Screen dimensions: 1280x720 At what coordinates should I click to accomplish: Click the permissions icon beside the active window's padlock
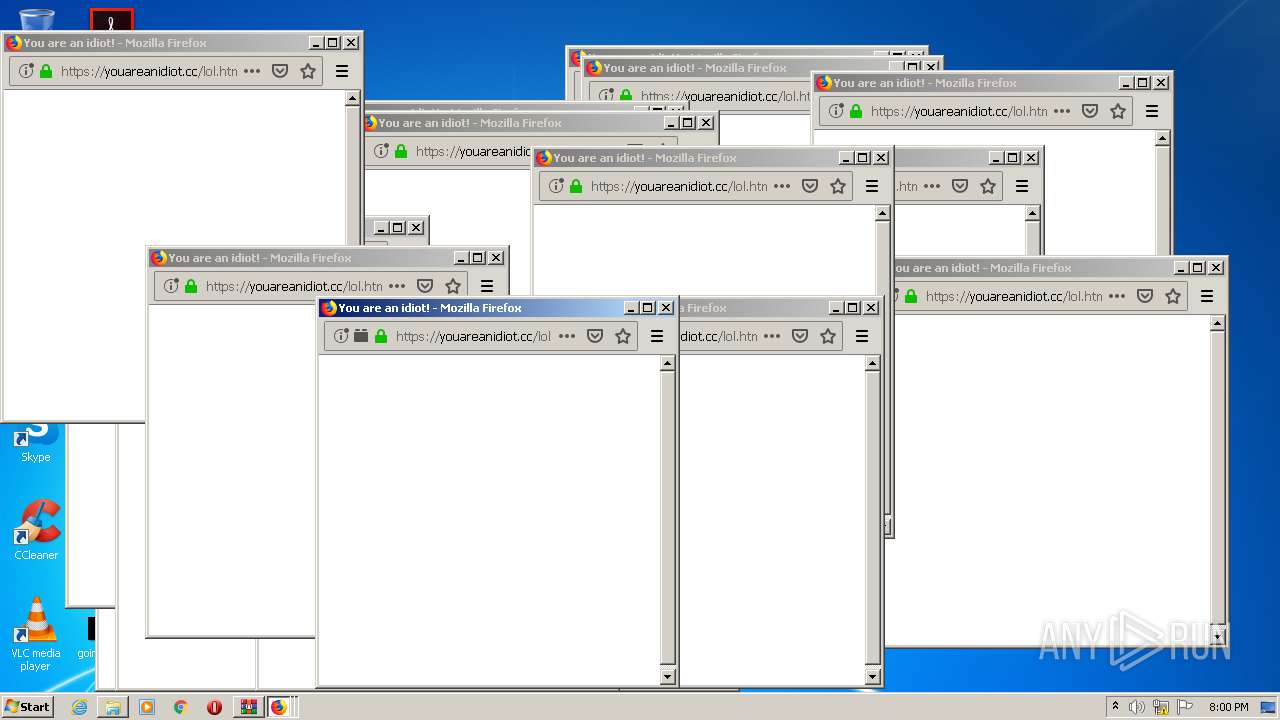pos(361,336)
